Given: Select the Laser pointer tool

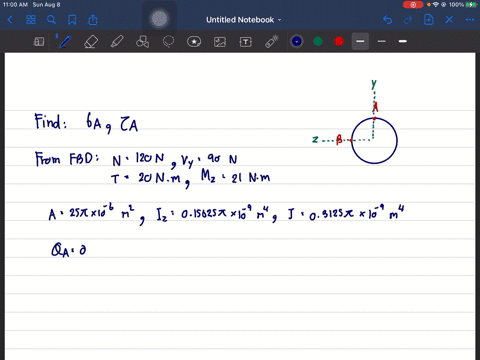Looking at the screenshot, I should tap(272, 42).
